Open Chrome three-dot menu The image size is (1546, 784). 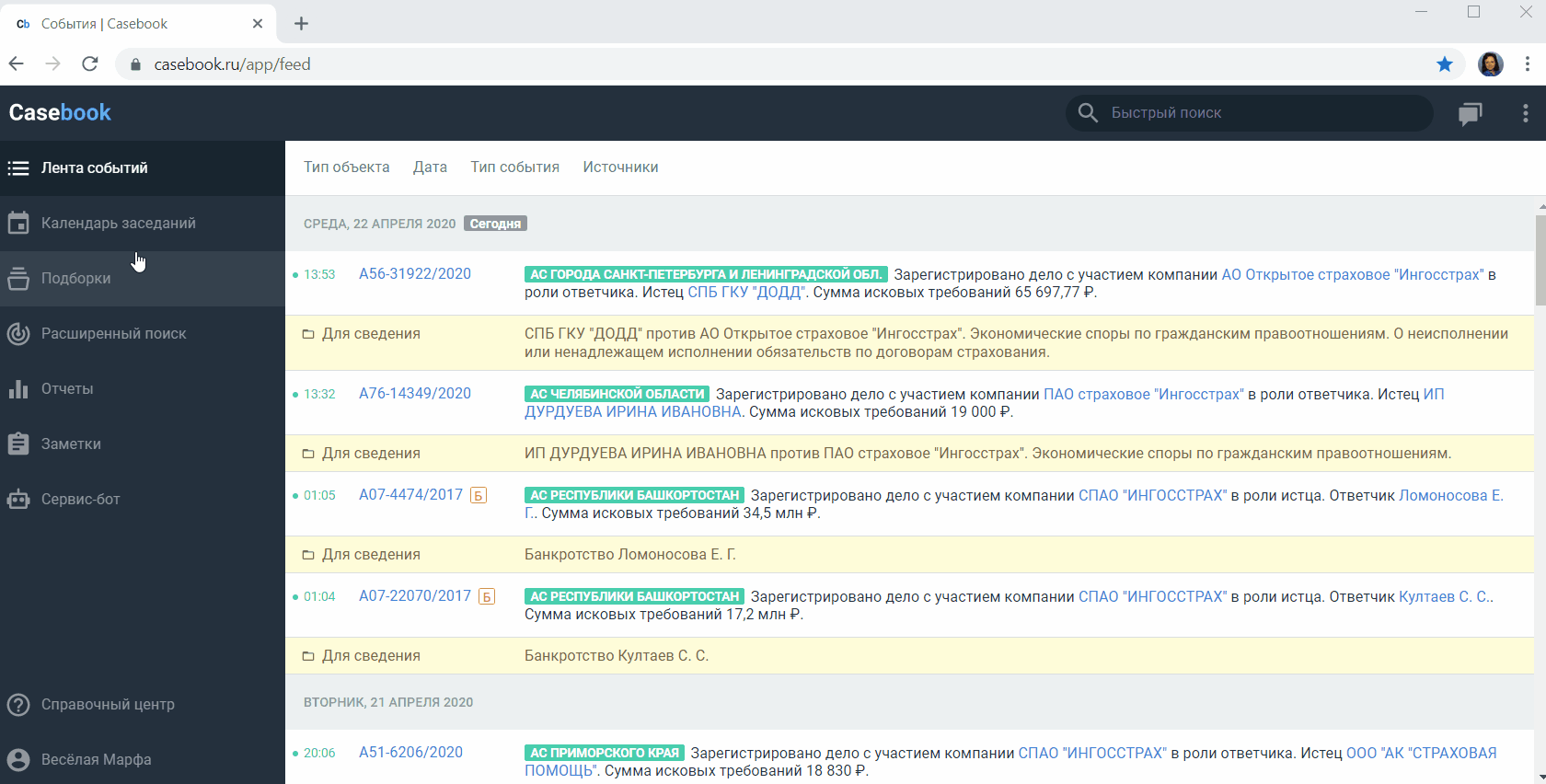click(1528, 63)
